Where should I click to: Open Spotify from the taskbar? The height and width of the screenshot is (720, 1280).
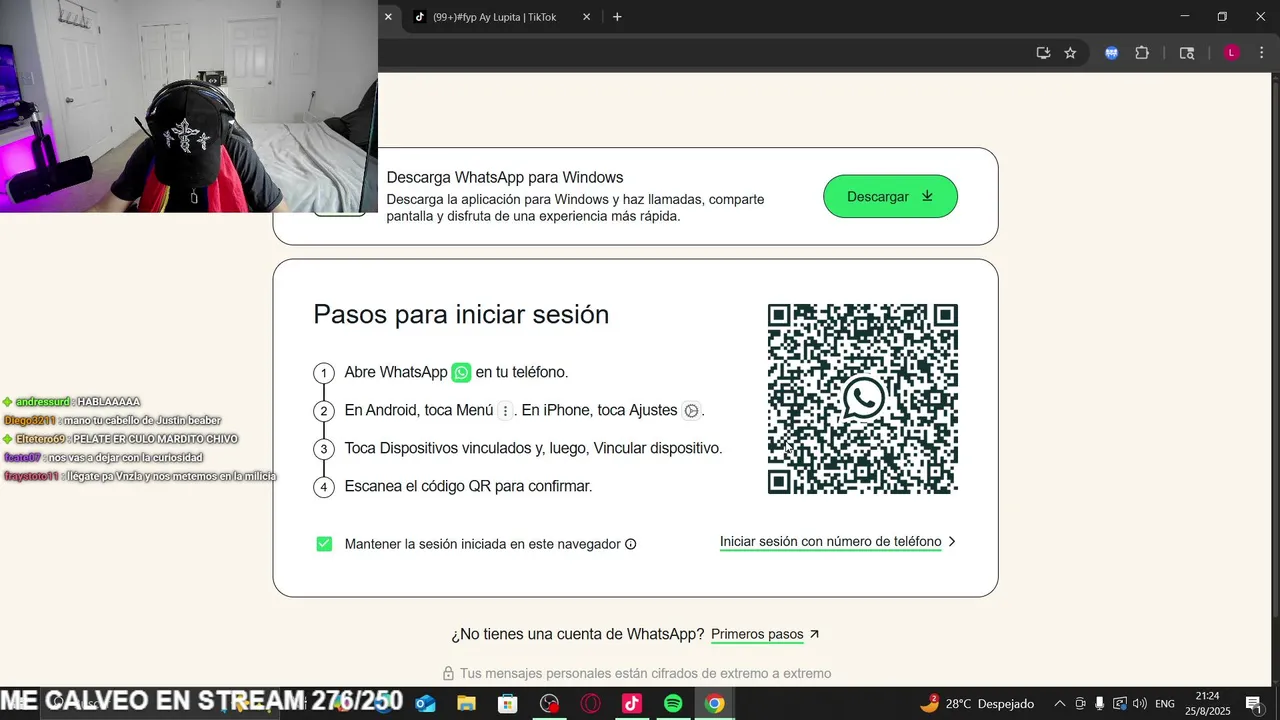tap(673, 704)
